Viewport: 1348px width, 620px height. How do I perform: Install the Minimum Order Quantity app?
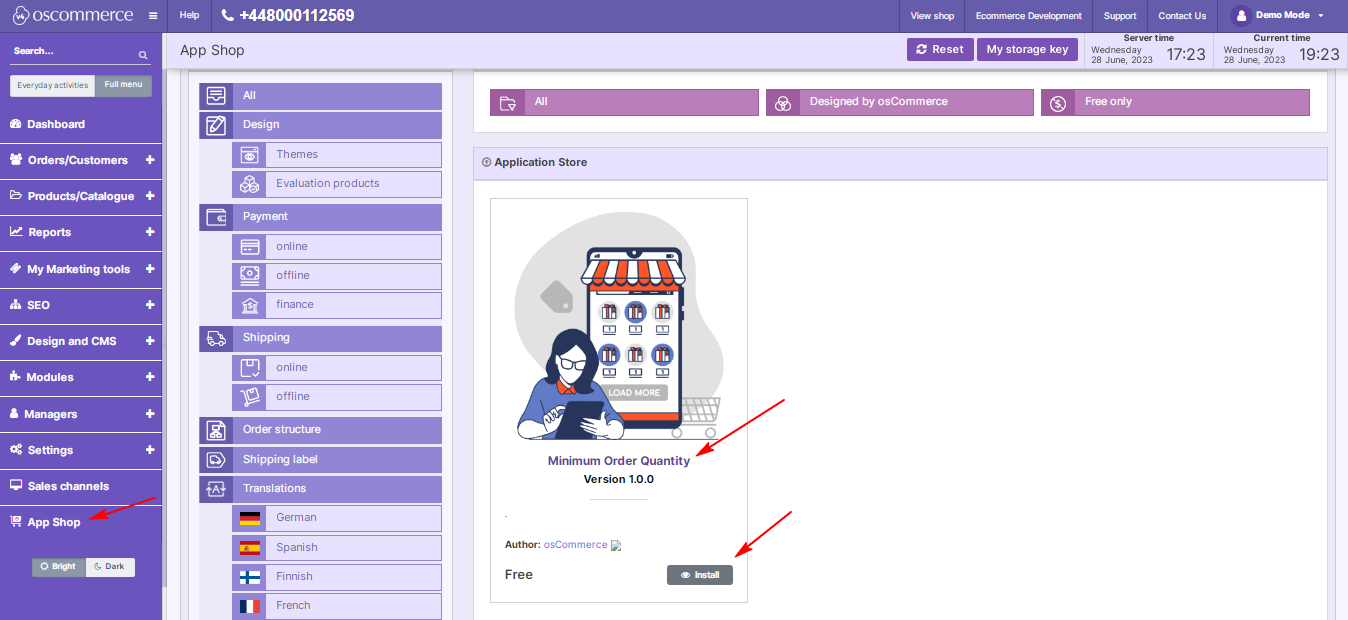coord(700,575)
